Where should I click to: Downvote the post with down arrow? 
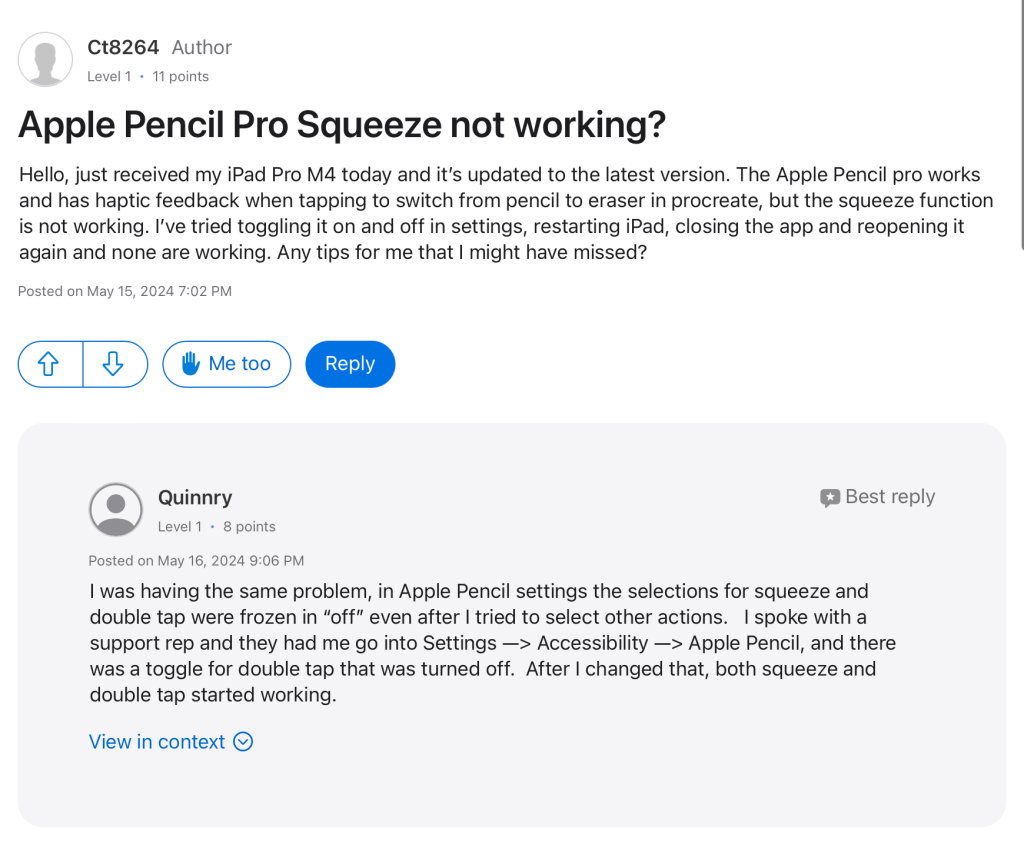point(114,364)
